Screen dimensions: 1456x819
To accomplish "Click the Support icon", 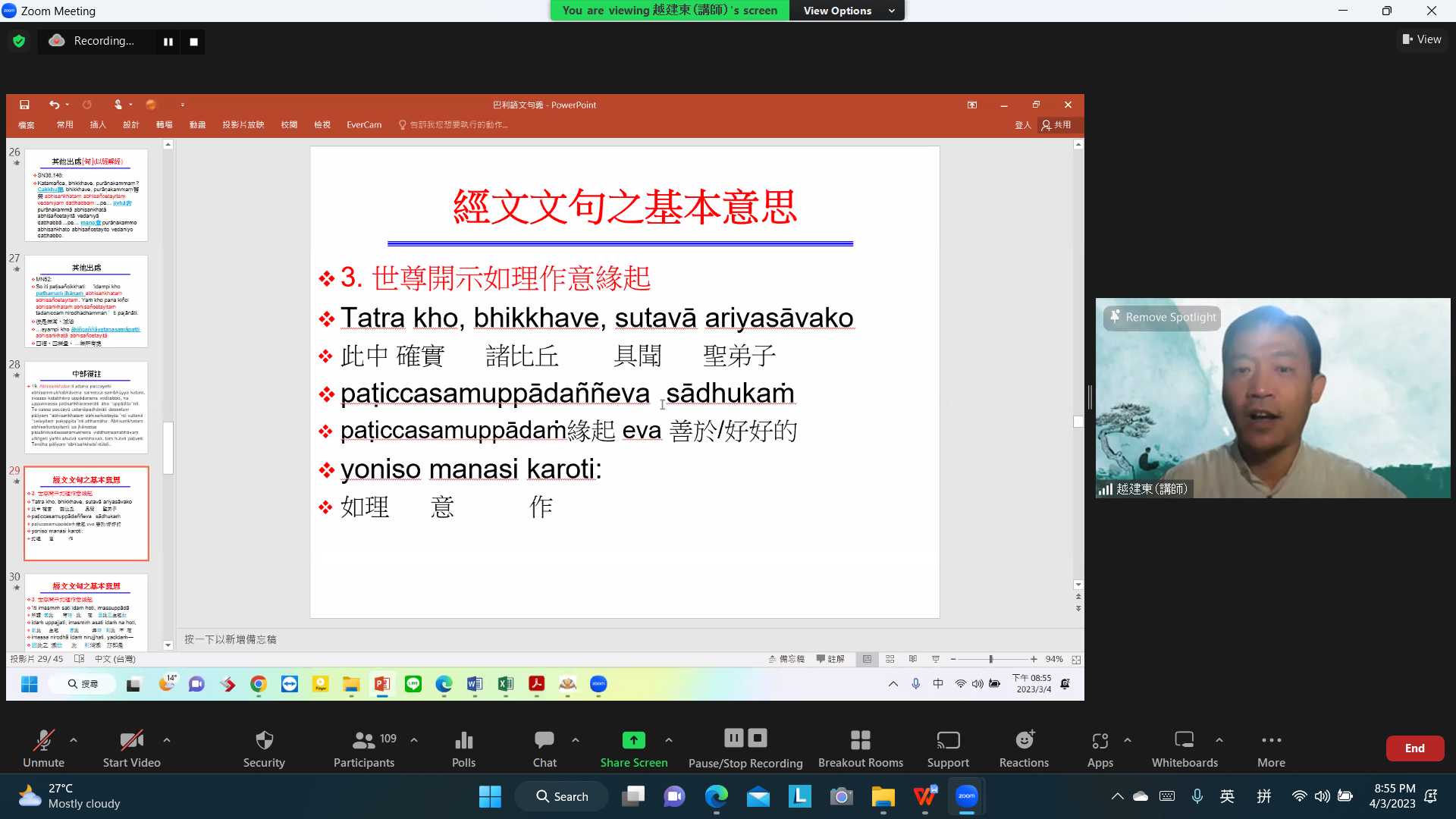I will pos(948,740).
